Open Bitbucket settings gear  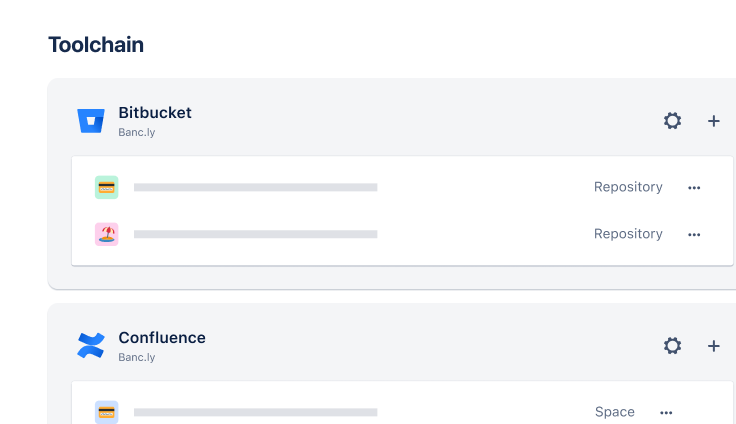pos(673,121)
